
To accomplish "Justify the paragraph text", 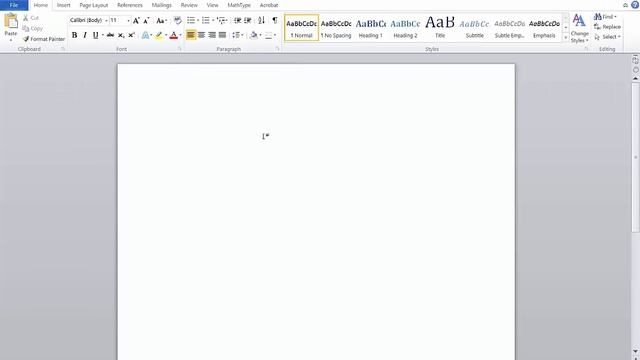I will pyautogui.click(x=222, y=35).
